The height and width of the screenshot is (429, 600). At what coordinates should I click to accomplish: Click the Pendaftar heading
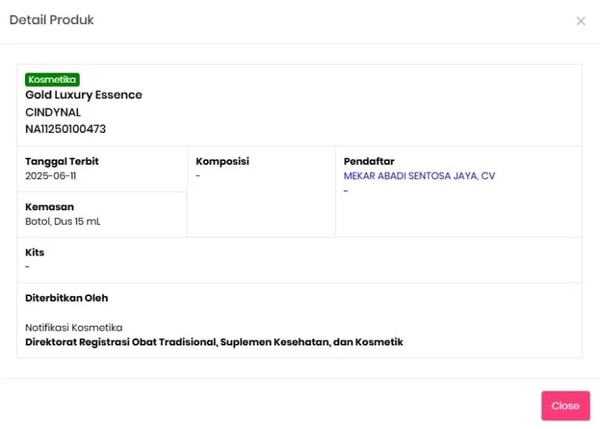[368, 161]
